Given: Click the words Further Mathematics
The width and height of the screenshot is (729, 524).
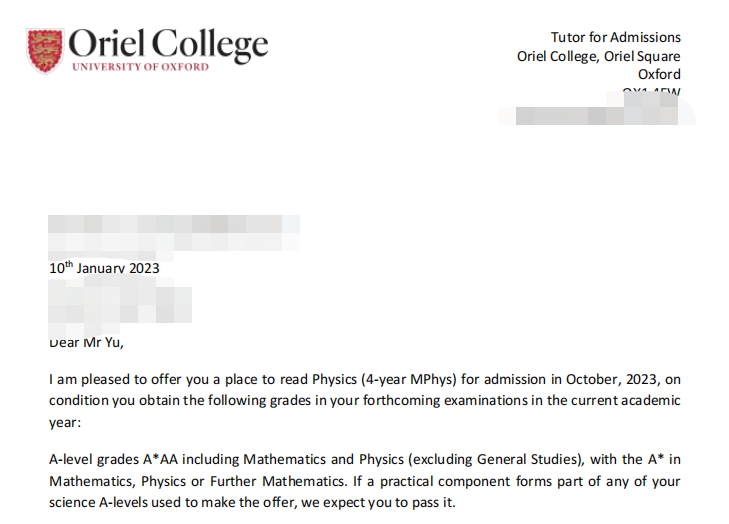Looking at the screenshot, I should point(278,481).
